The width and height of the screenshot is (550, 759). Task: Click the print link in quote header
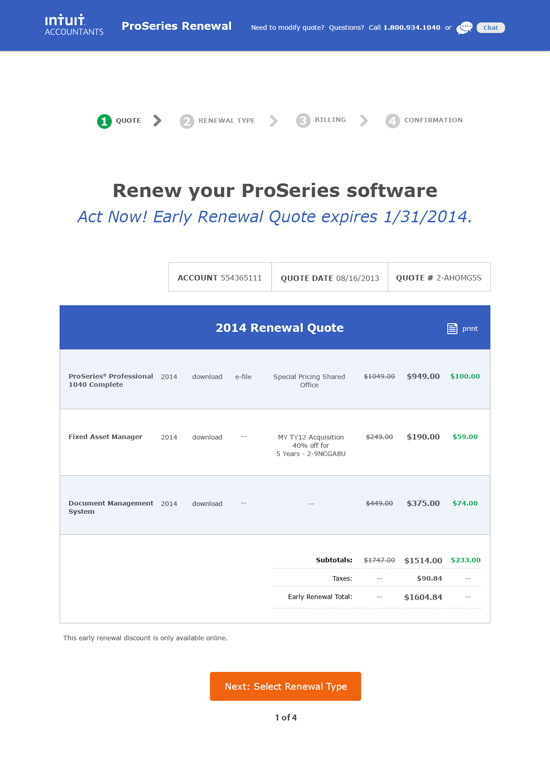click(470, 329)
